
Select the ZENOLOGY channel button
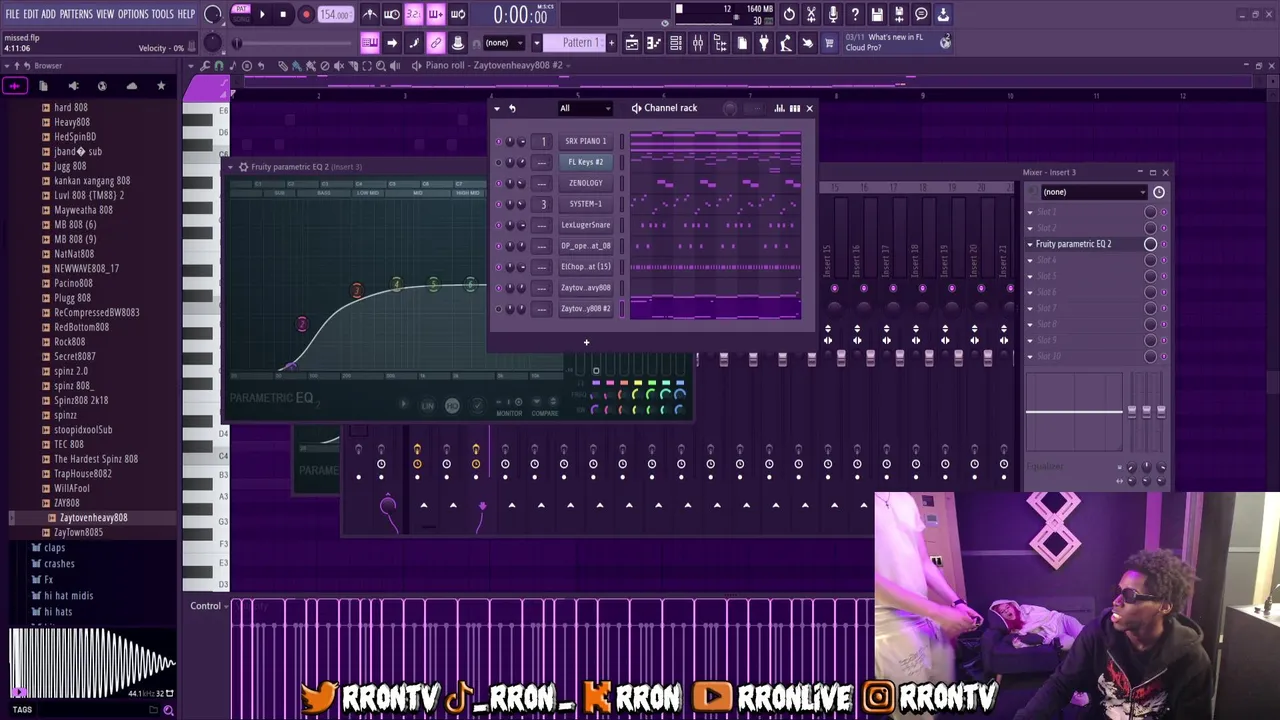(x=585, y=183)
